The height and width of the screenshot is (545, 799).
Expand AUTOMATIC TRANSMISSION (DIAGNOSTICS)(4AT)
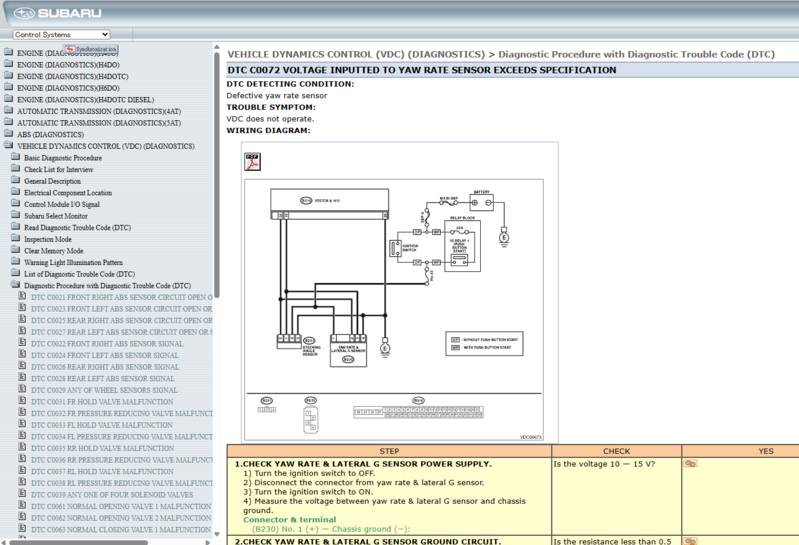pos(99,112)
